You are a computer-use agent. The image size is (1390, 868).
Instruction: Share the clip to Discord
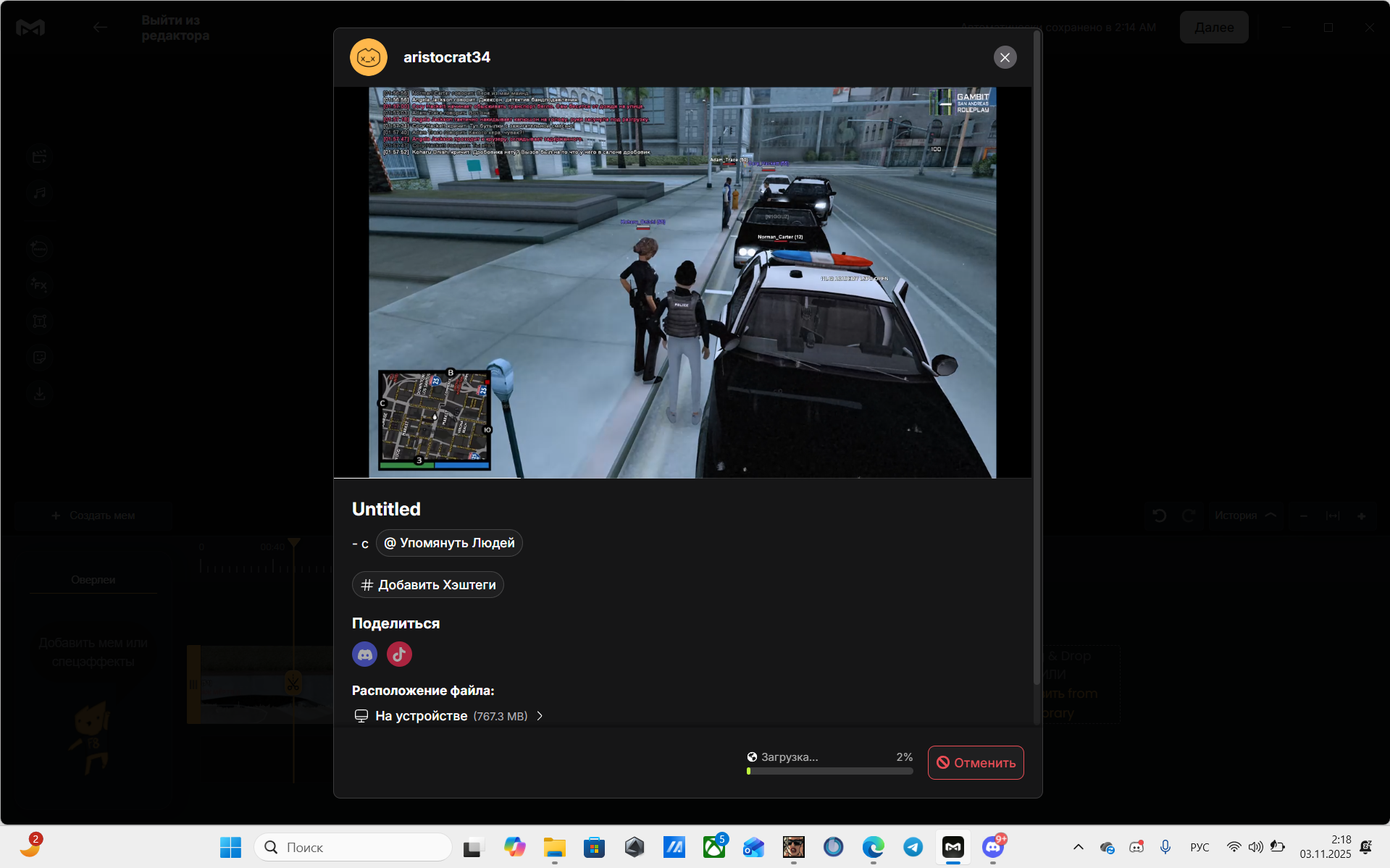point(364,654)
